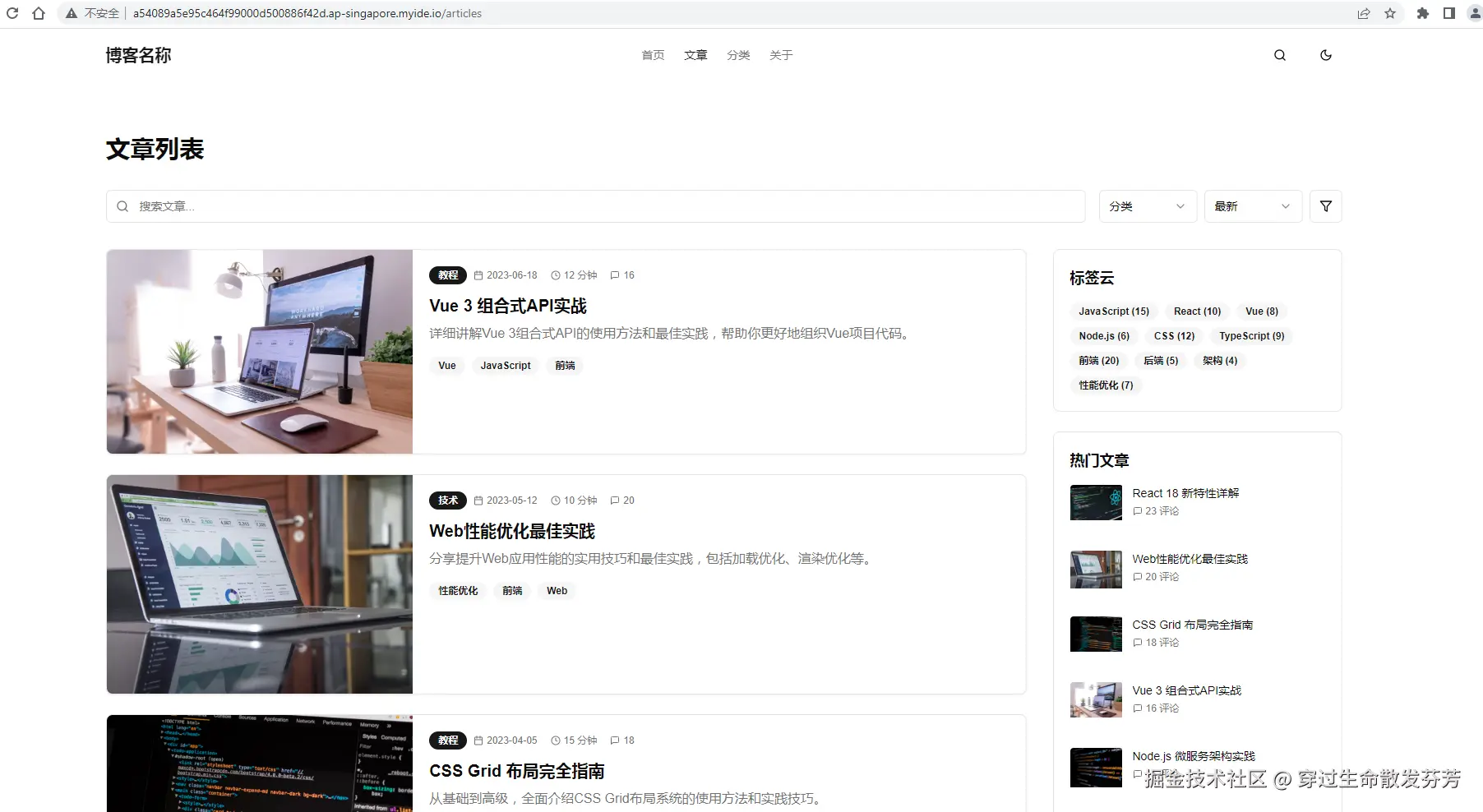
Task: Click the browser profile avatar icon
Action: point(1475,13)
